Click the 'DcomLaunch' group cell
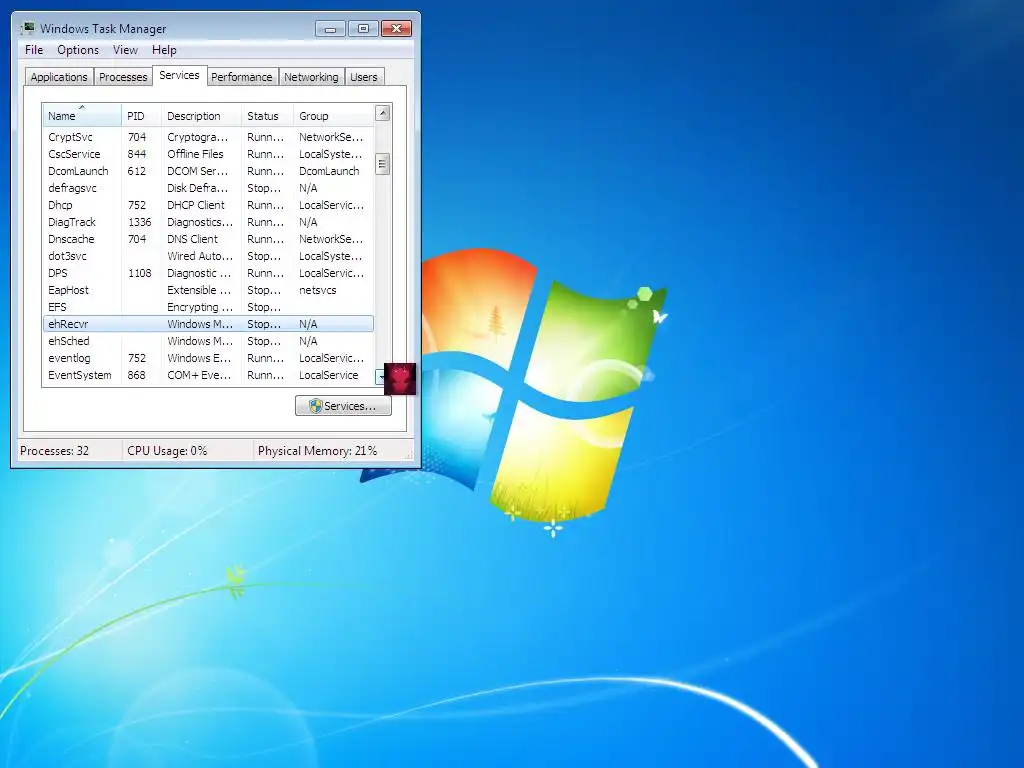This screenshot has width=1024, height=768. (x=329, y=171)
